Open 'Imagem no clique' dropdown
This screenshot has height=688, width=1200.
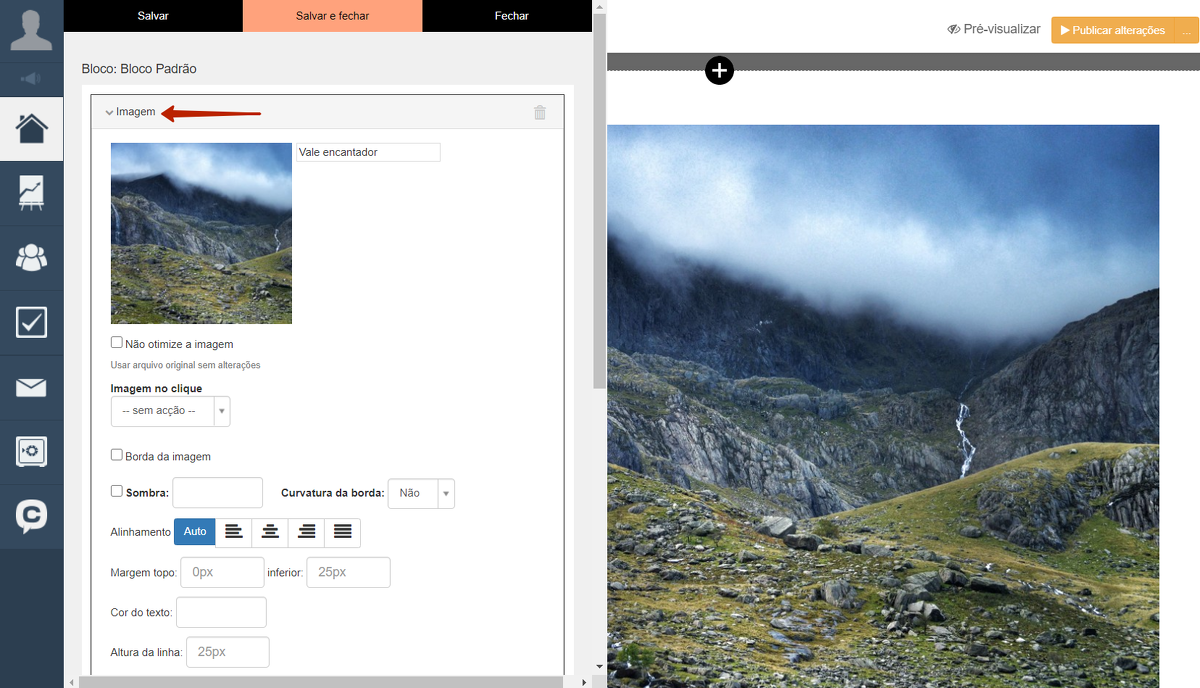click(170, 411)
